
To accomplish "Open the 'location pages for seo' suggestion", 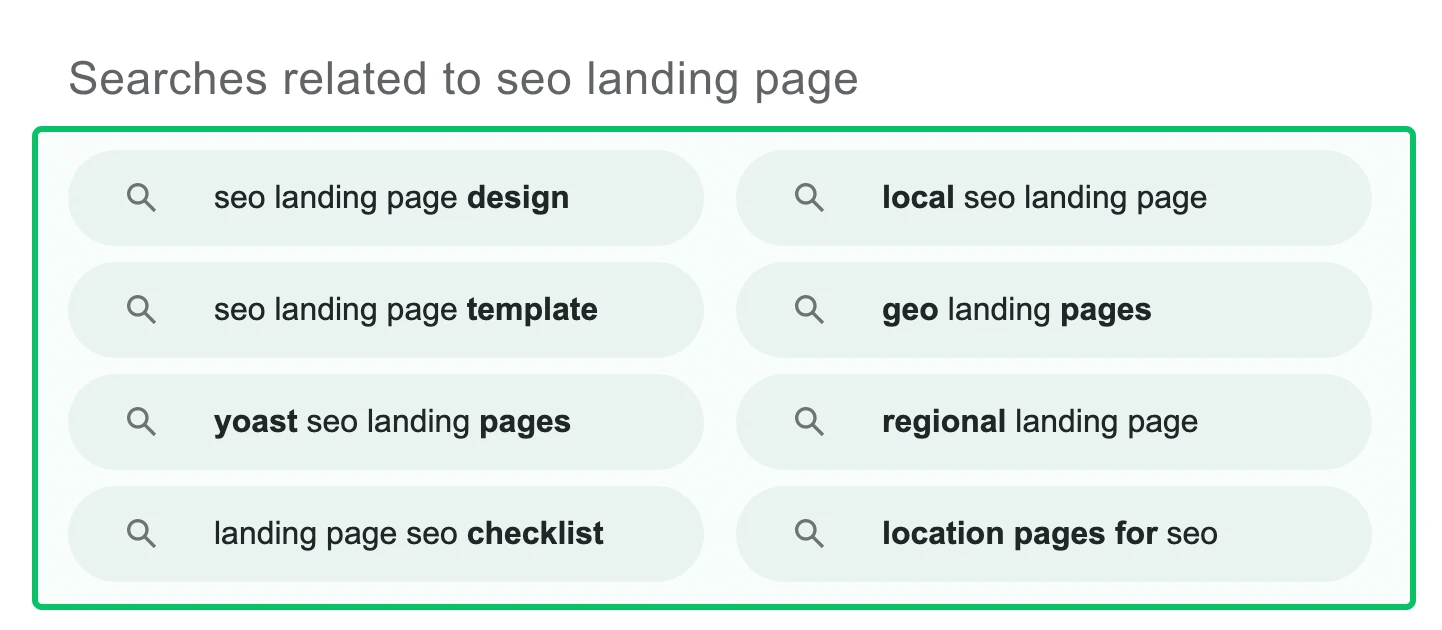I will click(x=1049, y=534).
